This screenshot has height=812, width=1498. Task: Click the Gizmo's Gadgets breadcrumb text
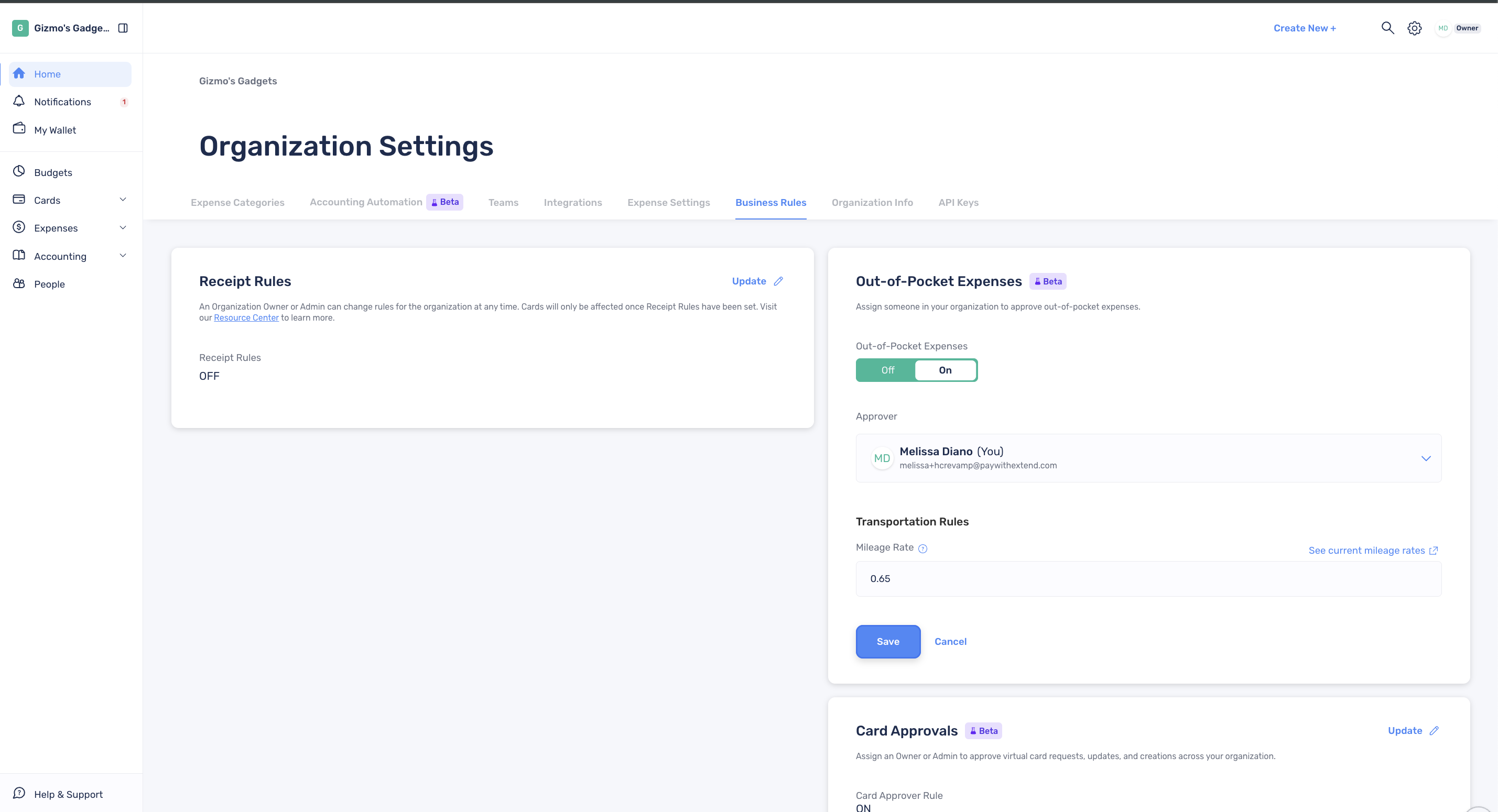(238, 81)
